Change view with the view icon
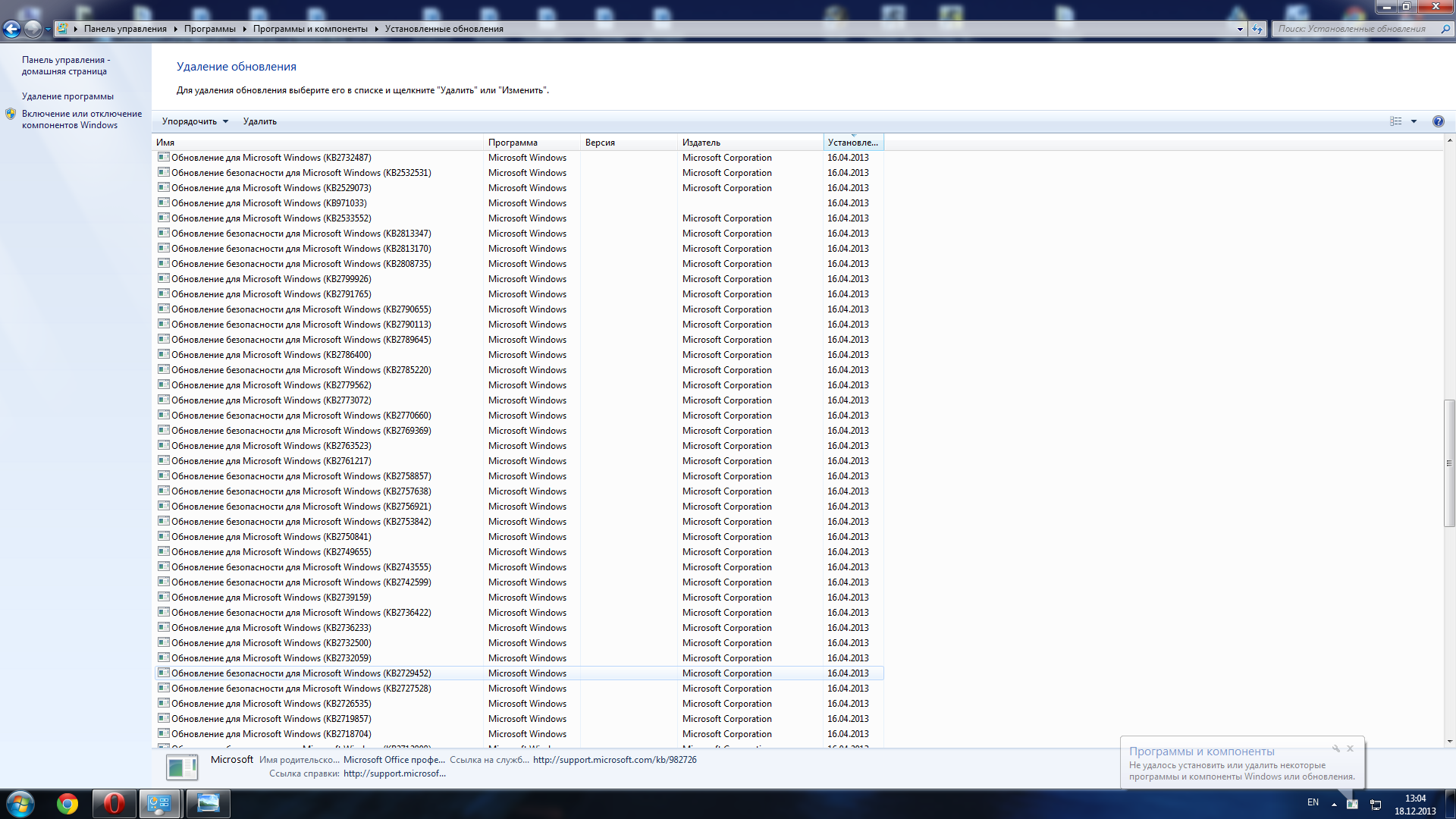The height and width of the screenshot is (819, 1456). pos(1395,121)
